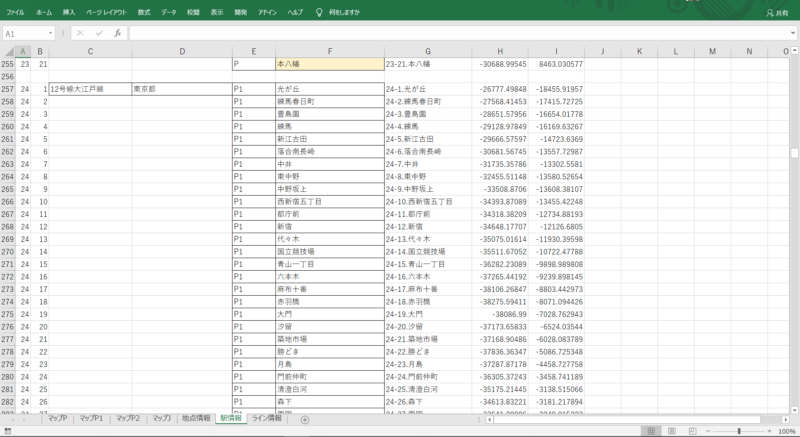Click the previous sheet navigation arrow
This screenshot has height=437, width=800.
[x=12, y=420]
